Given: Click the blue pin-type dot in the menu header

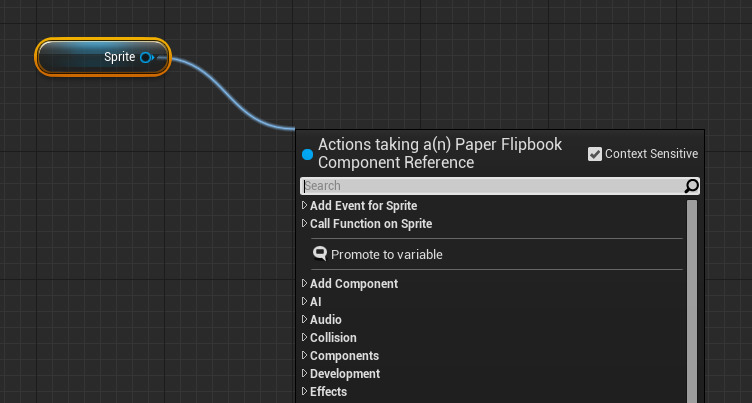Looking at the screenshot, I should tap(307, 154).
